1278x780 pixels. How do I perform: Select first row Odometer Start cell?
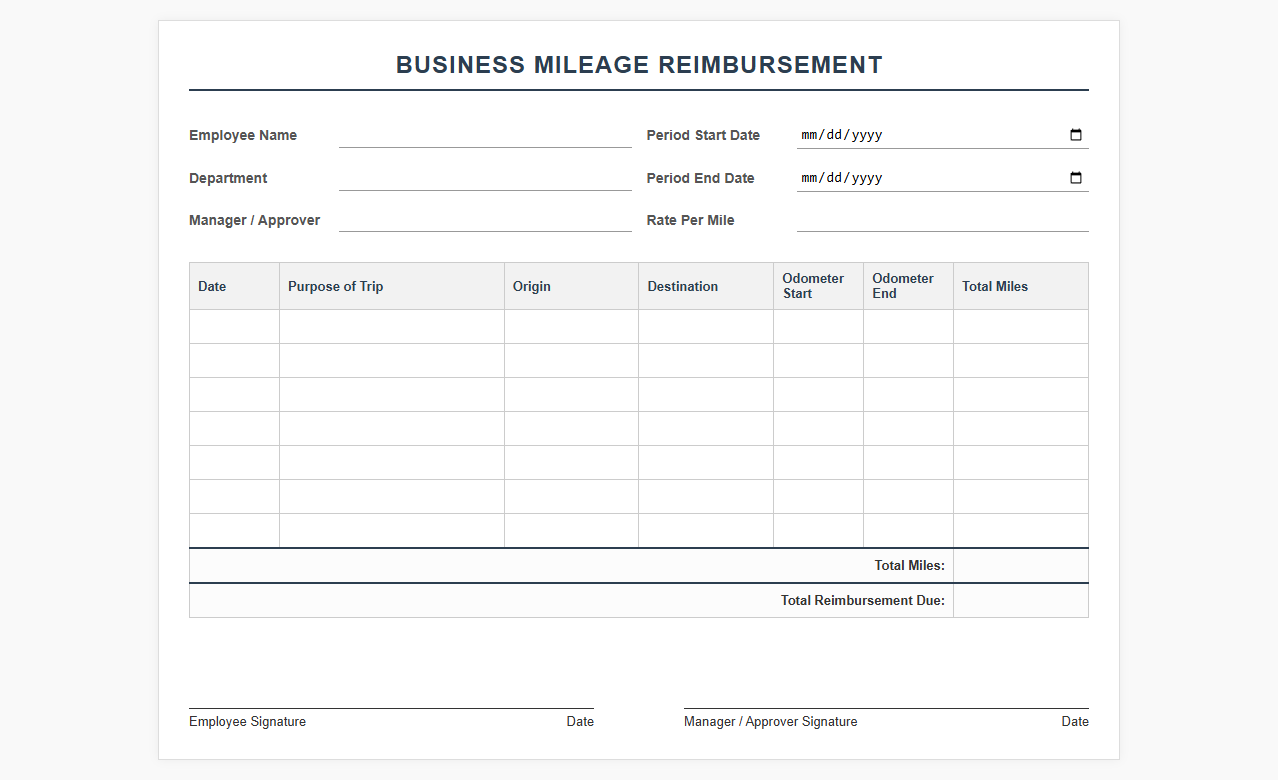pyautogui.click(x=818, y=327)
